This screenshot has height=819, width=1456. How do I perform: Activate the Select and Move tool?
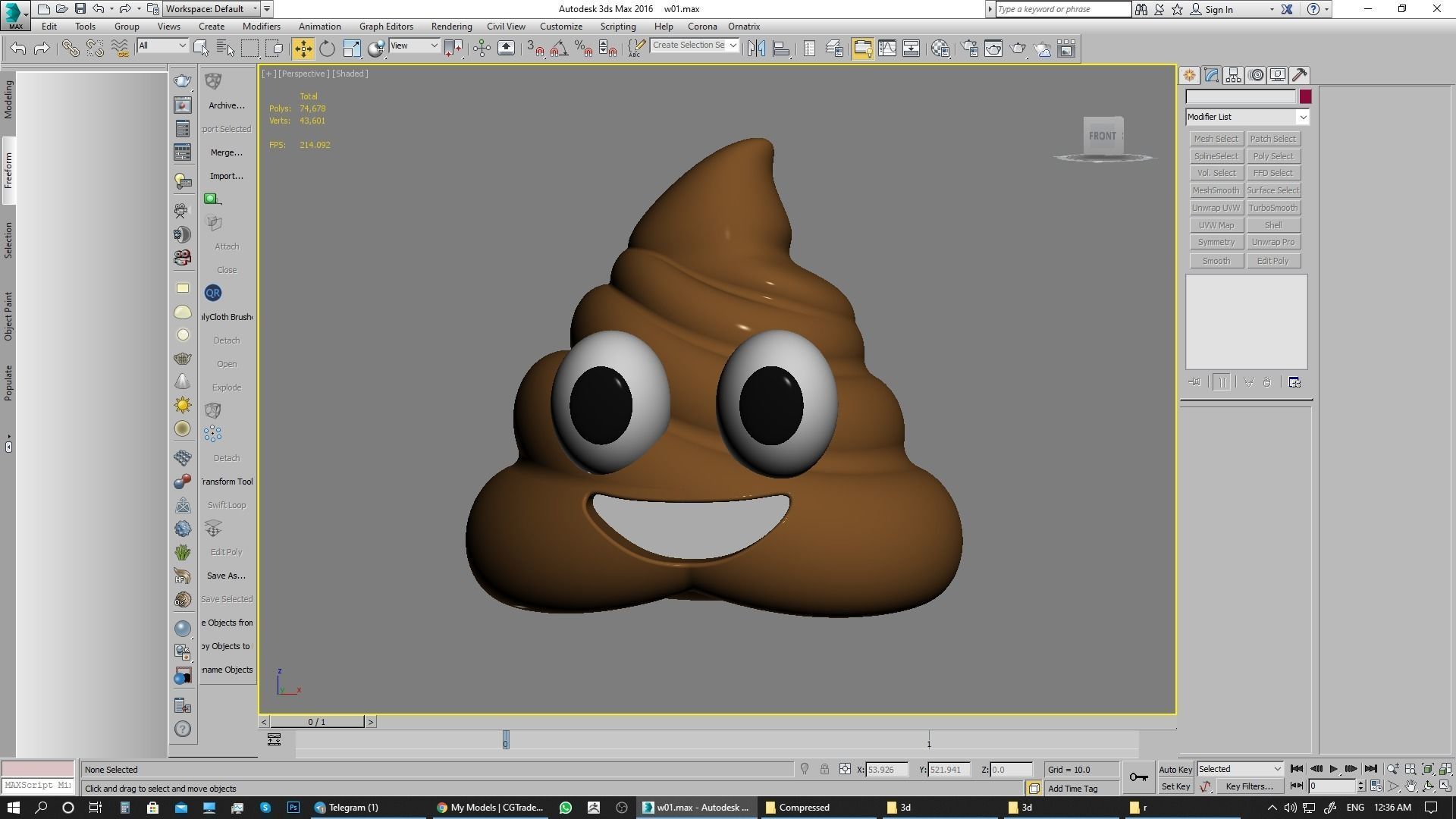point(303,49)
